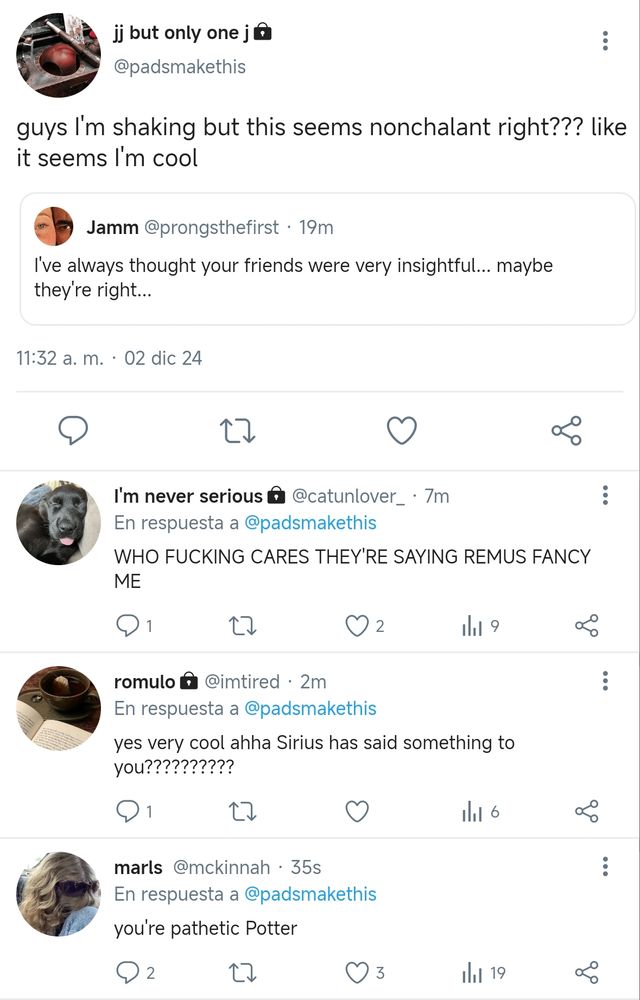Viewport: 640px width, 1000px height.
Task: View analytics of marls' reply
Action: [472, 972]
